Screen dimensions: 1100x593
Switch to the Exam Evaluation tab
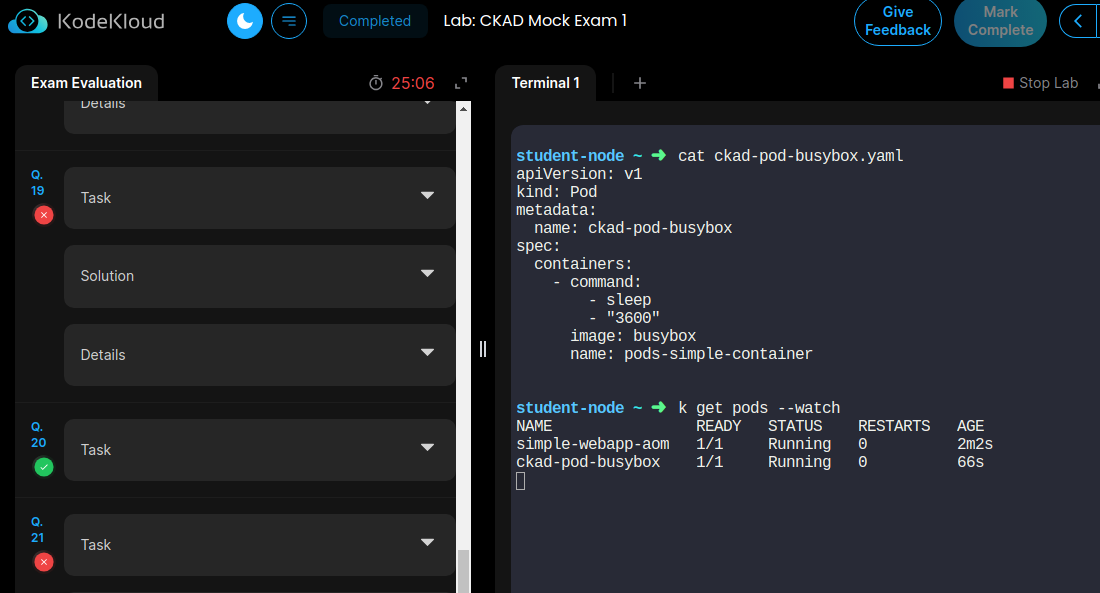(x=86, y=83)
